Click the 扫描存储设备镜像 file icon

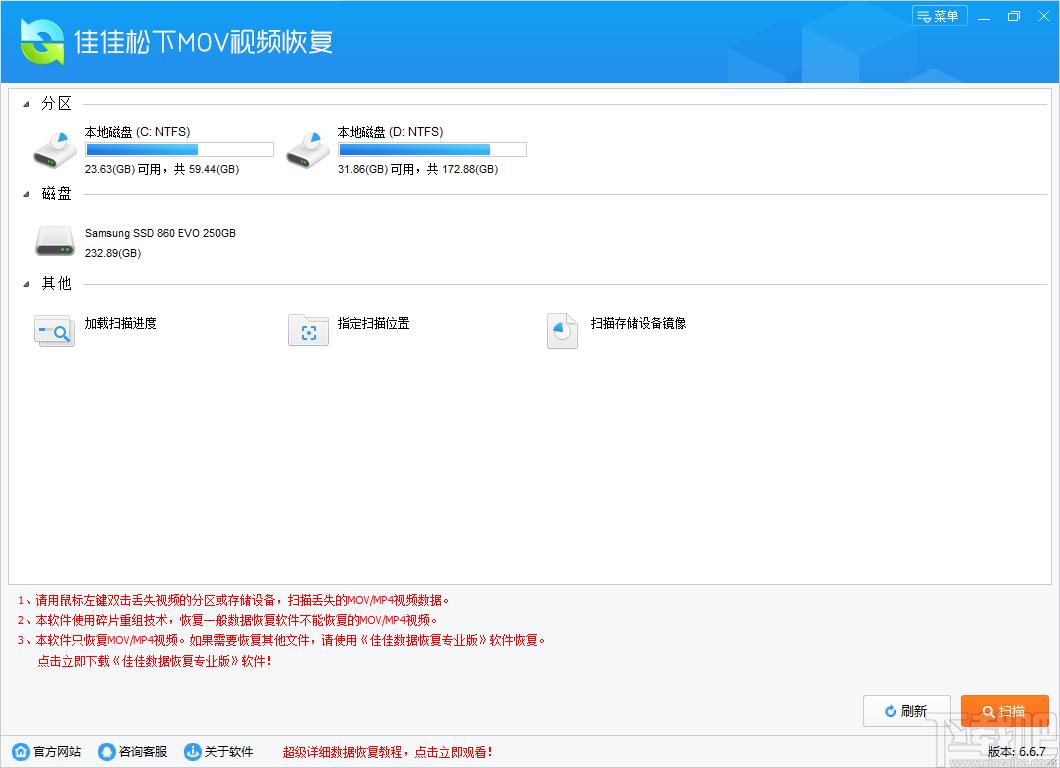click(562, 331)
